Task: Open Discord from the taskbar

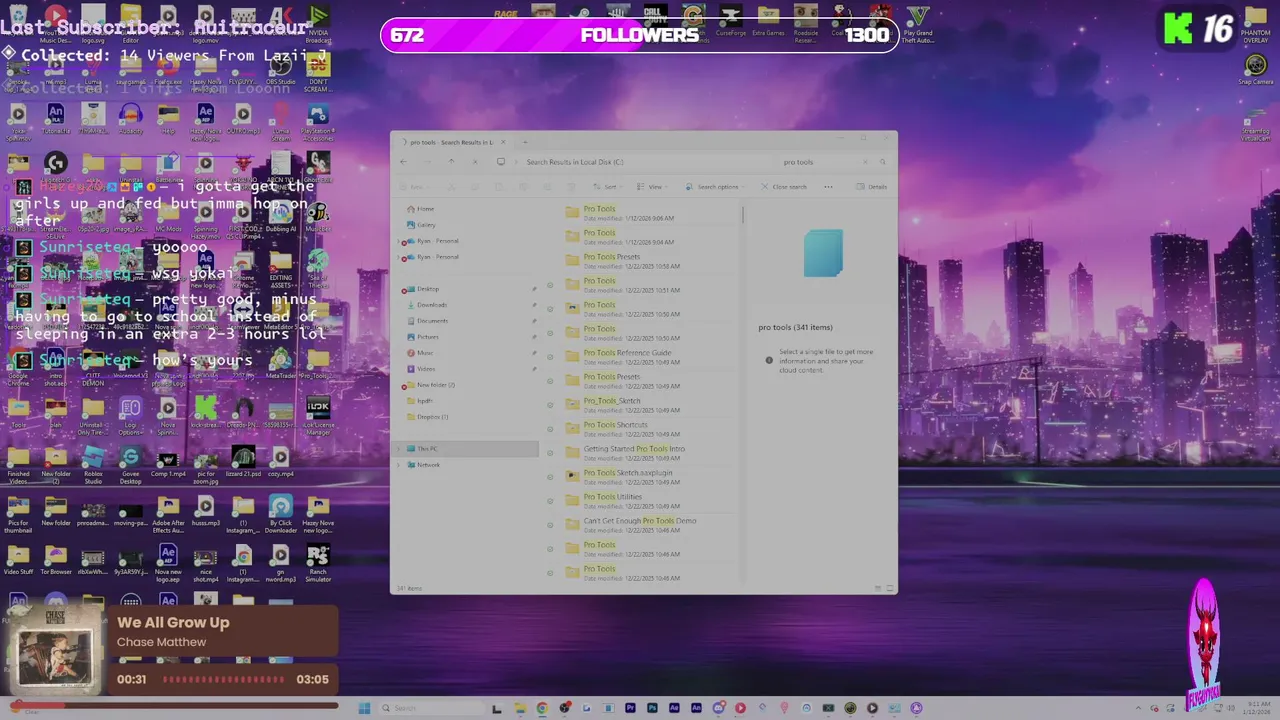Action: [718, 708]
